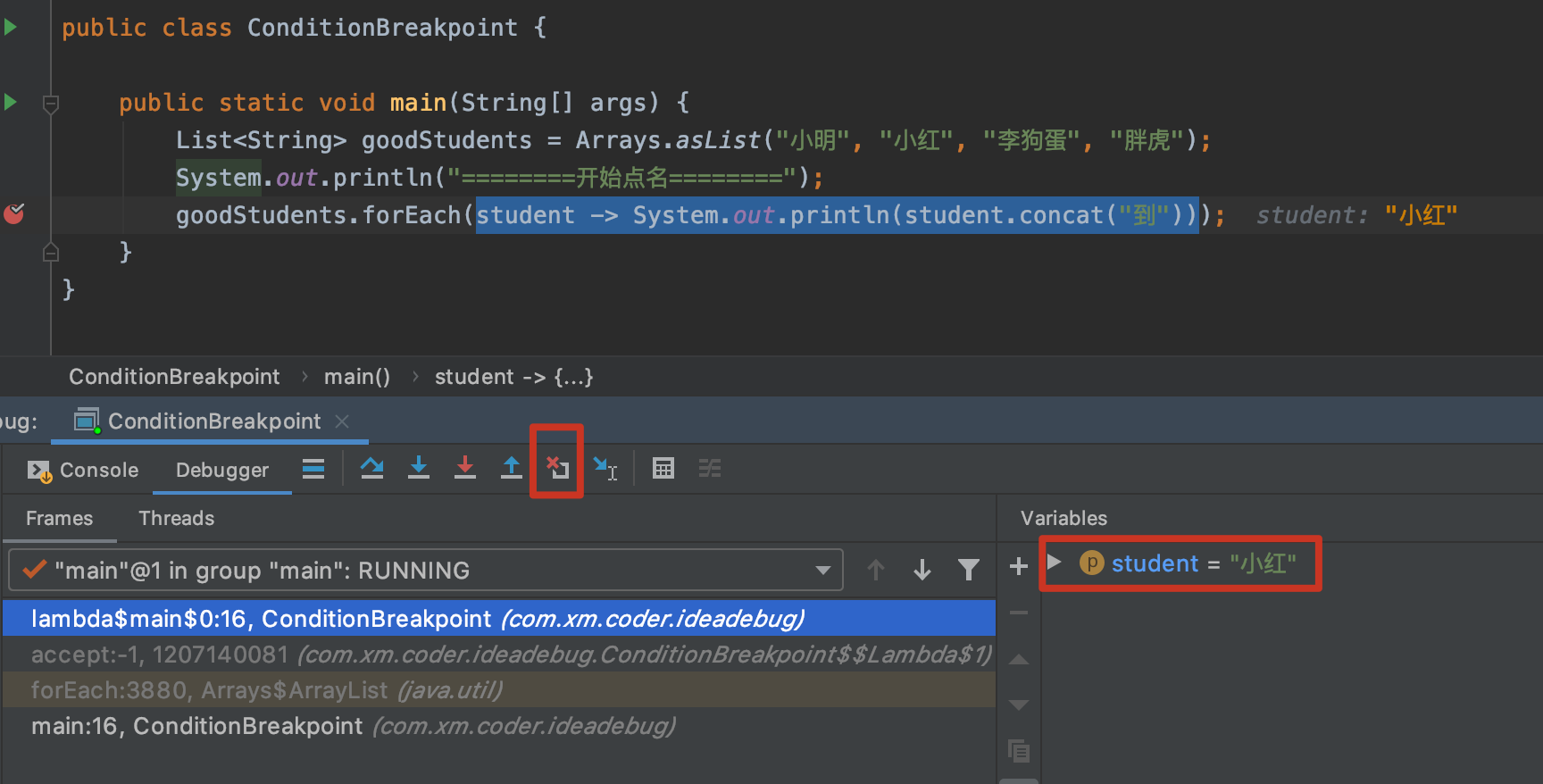Switch to the Console tab

pyautogui.click(x=84, y=470)
